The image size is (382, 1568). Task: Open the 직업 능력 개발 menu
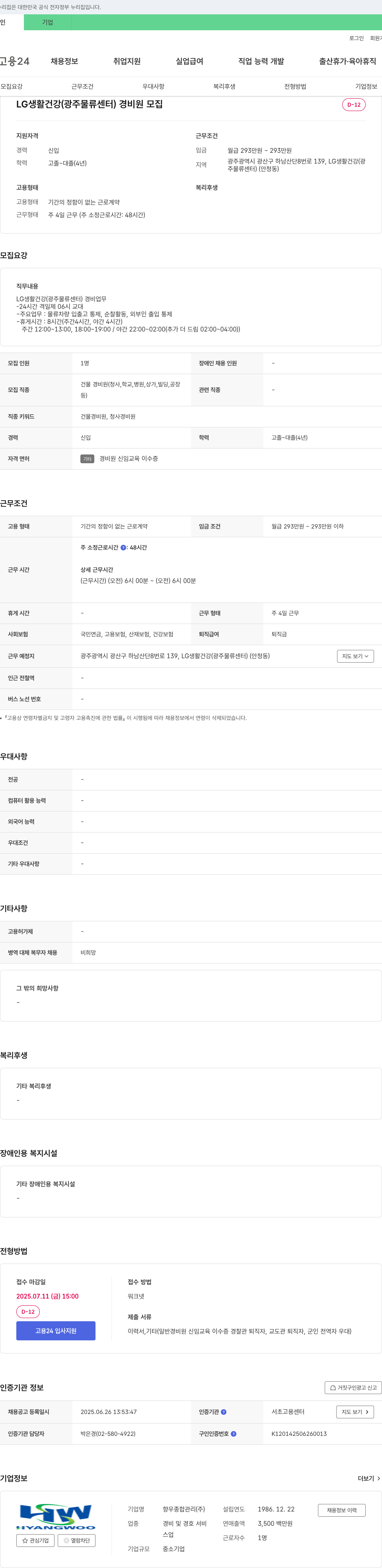click(x=261, y=61)
